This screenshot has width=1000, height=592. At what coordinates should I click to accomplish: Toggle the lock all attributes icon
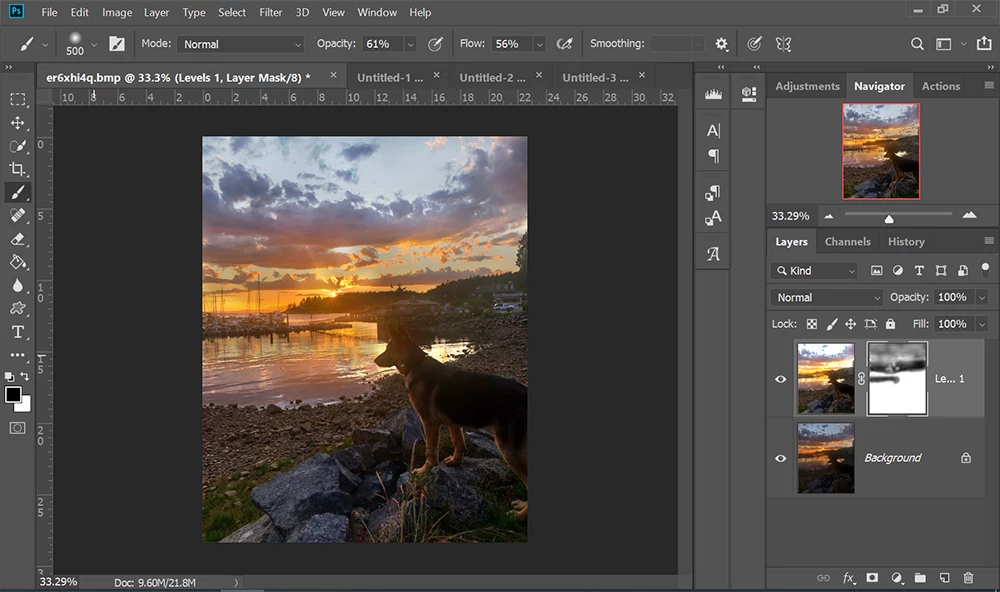click(x=890, y=324)
